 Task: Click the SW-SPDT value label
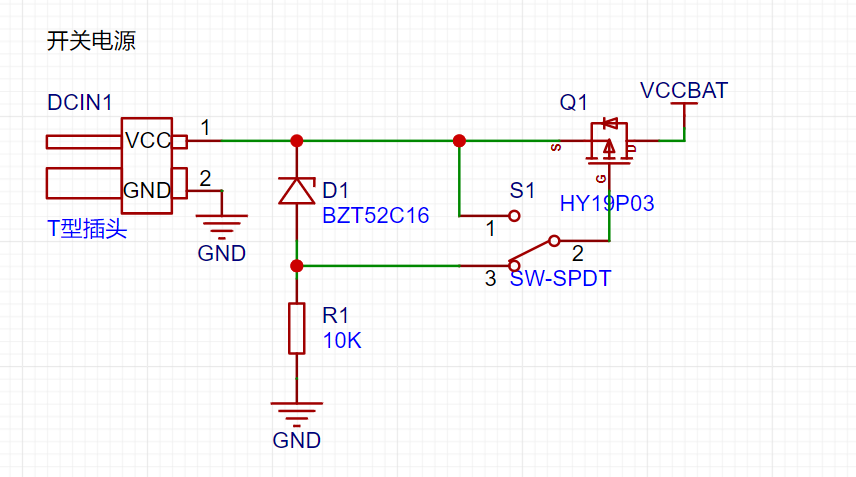click(560, 278)
